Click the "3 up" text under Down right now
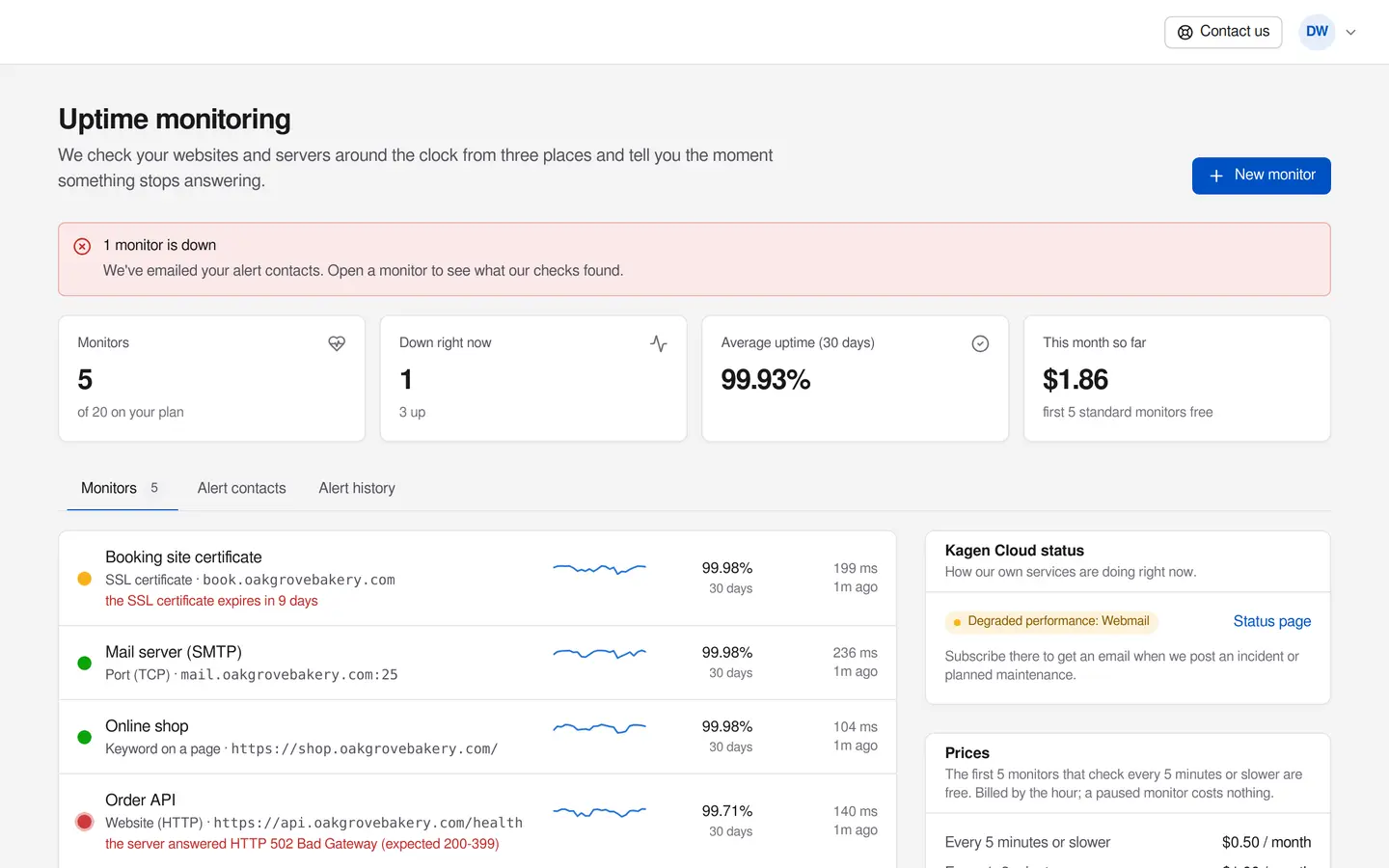 pyautogui.click(x=413, y=412)
